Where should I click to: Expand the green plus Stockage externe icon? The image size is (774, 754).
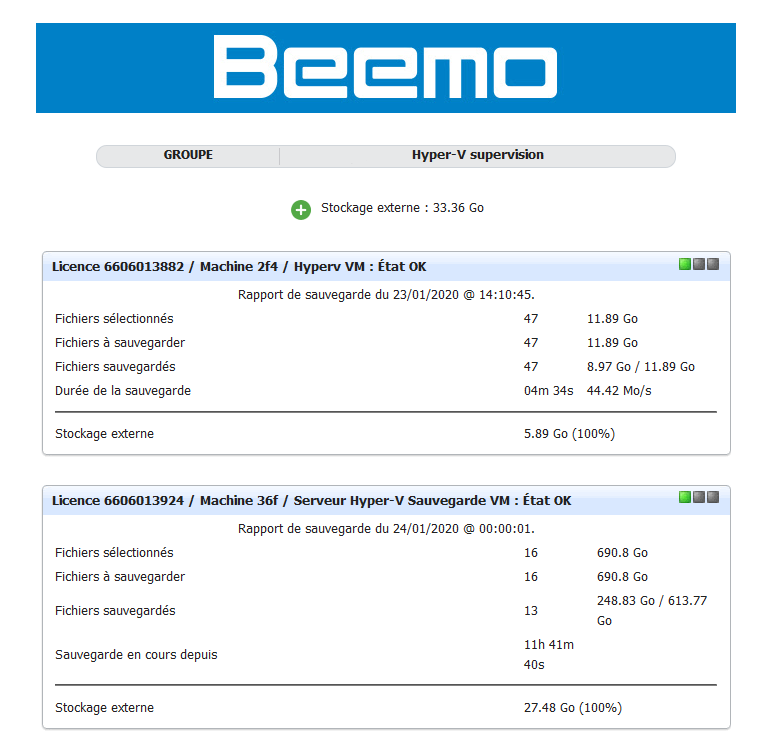301,210
